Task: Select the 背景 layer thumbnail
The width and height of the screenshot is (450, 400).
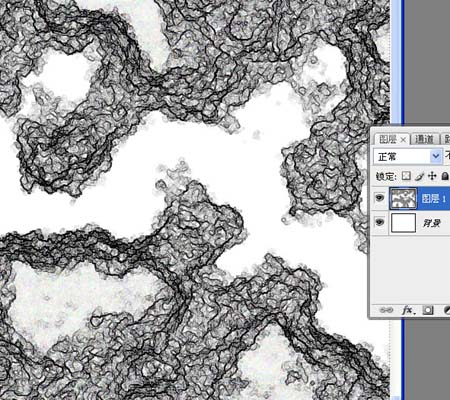Action: [x=403, y=223]
